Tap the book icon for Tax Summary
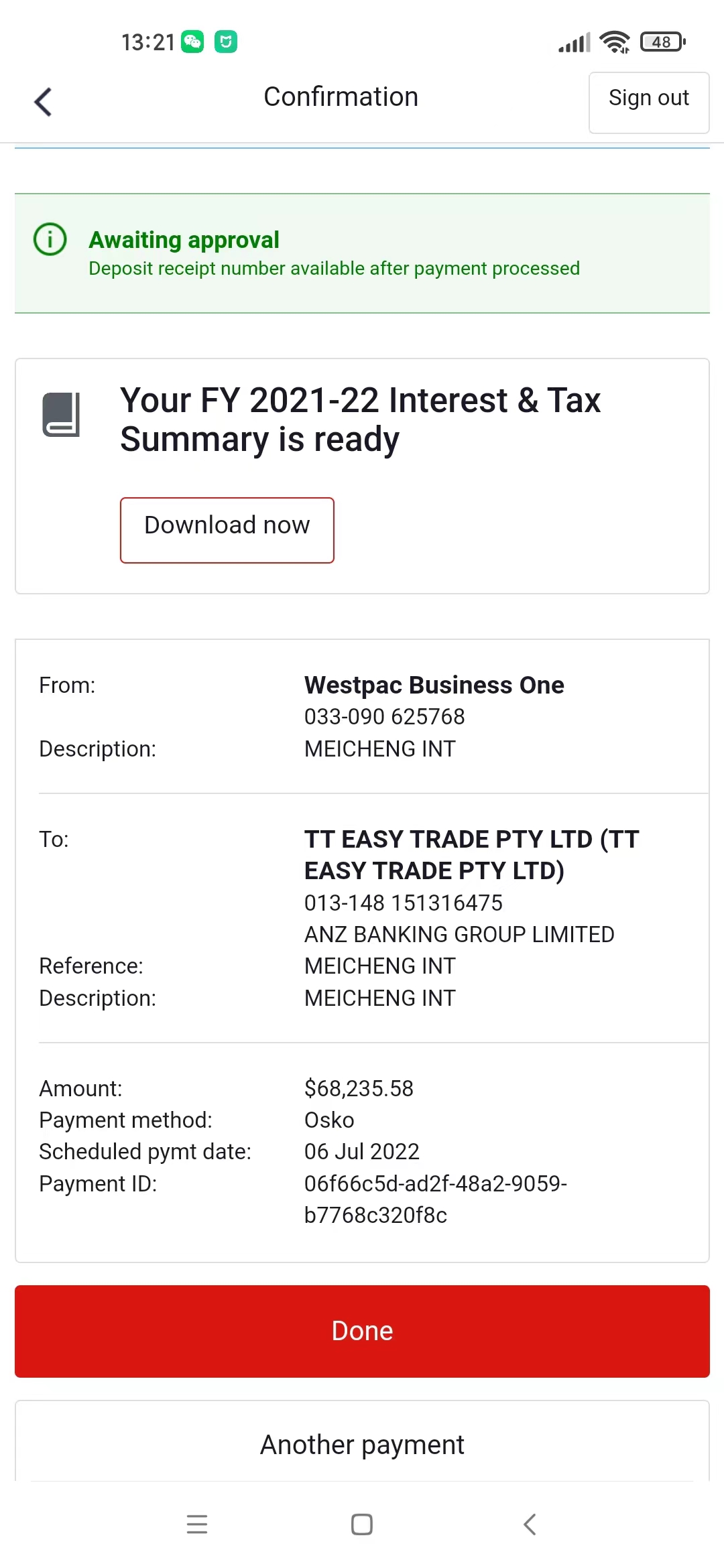Image resolution: width=724 pixels, height=1568 pixels. (61, 415)
